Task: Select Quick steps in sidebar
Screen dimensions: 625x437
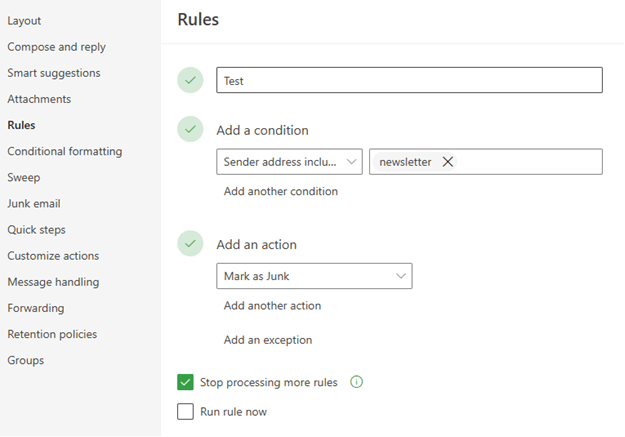Action: [x=37, y=230]
